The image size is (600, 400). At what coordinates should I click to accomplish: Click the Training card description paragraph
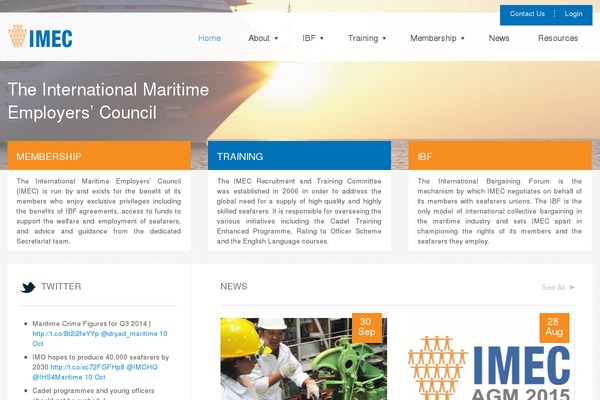[299, 211]
